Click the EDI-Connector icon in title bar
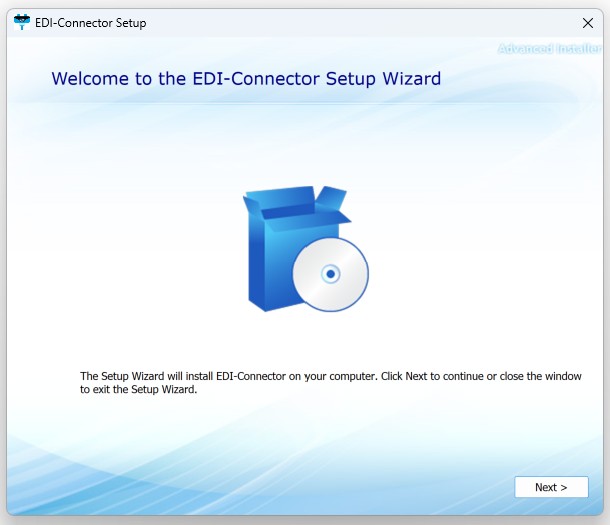610x525 pixels. click(x=21, y=22)
